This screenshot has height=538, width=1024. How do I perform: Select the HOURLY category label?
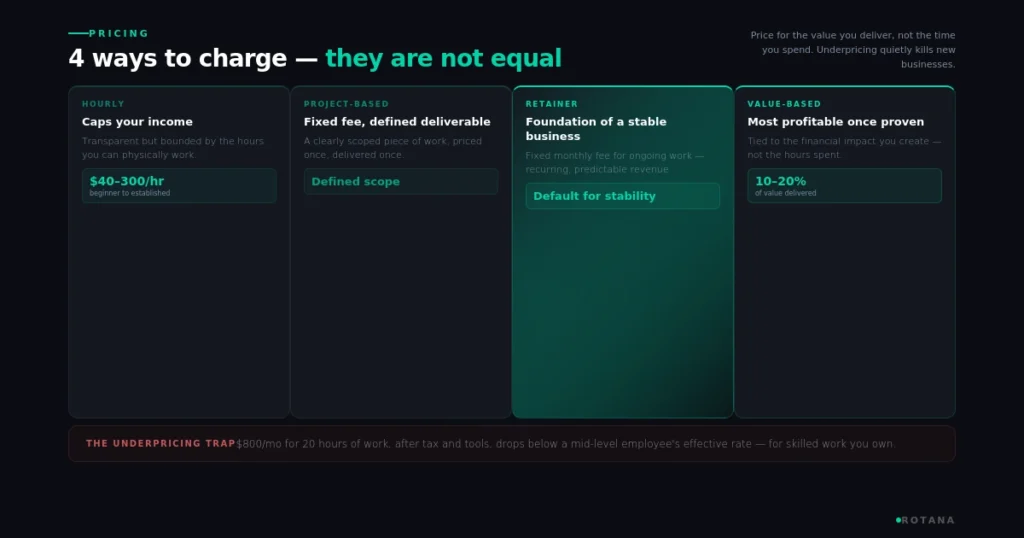(103, 104)
